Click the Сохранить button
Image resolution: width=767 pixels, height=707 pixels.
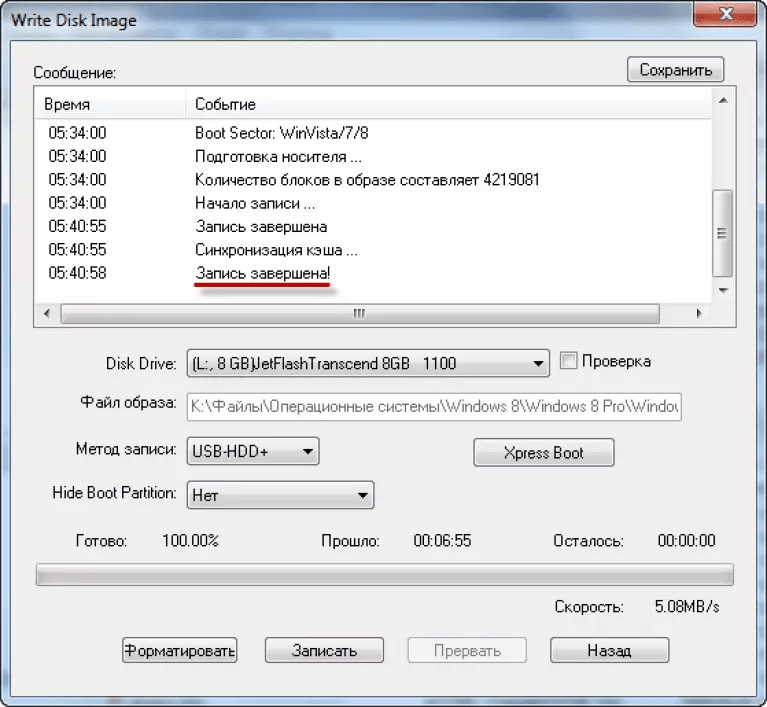click(676, 70)
